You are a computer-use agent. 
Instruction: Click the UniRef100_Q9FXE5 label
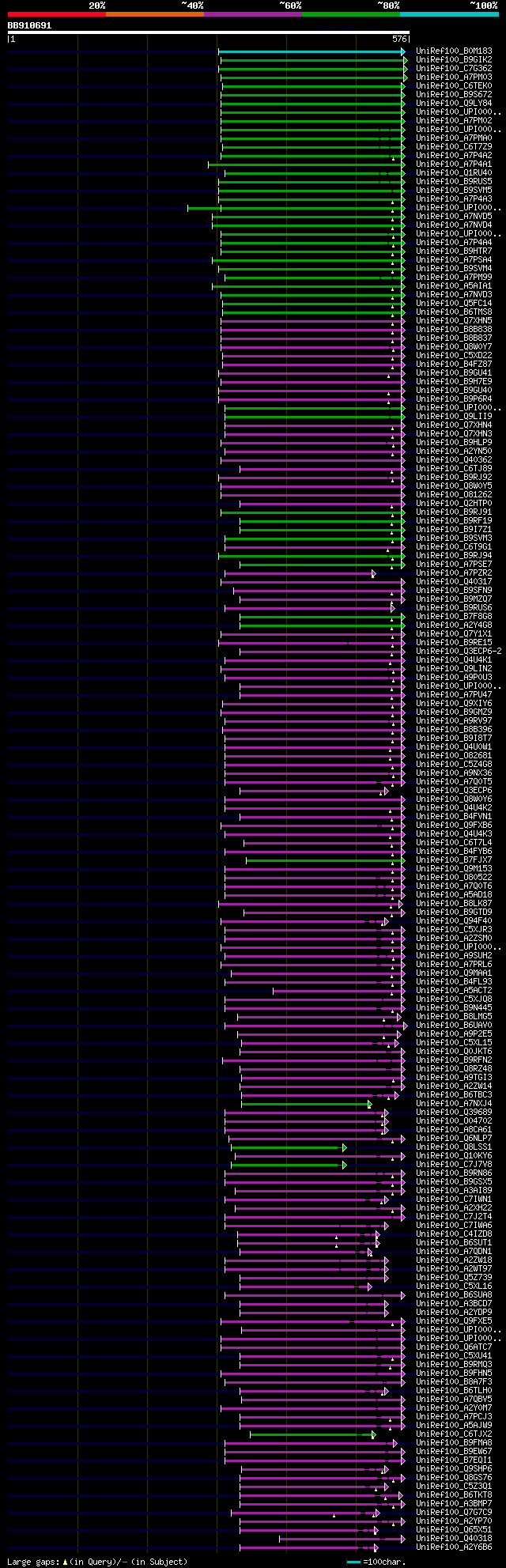[x=454, y=1321]
